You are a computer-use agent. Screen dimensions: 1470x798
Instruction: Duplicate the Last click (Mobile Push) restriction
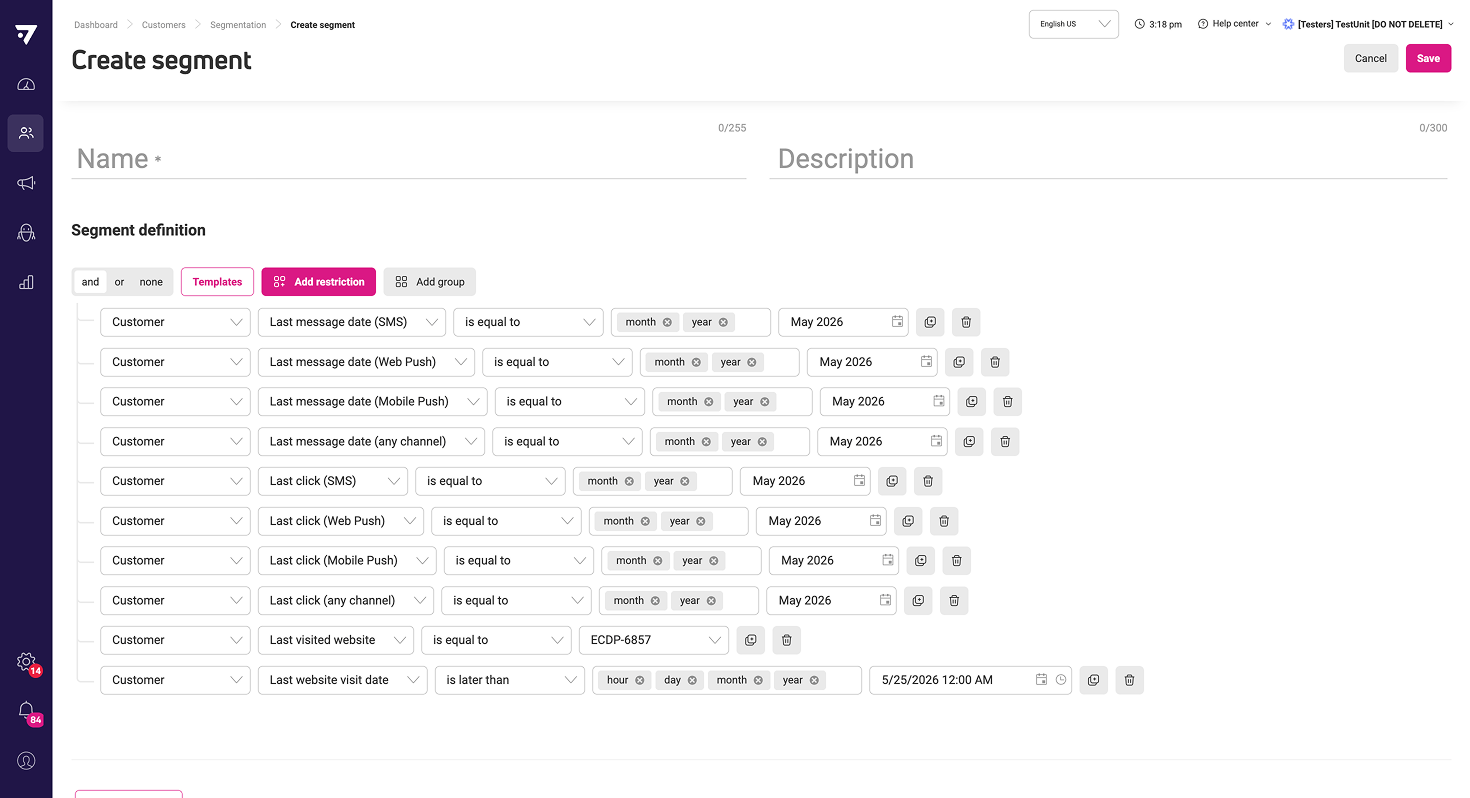(920, 561)
